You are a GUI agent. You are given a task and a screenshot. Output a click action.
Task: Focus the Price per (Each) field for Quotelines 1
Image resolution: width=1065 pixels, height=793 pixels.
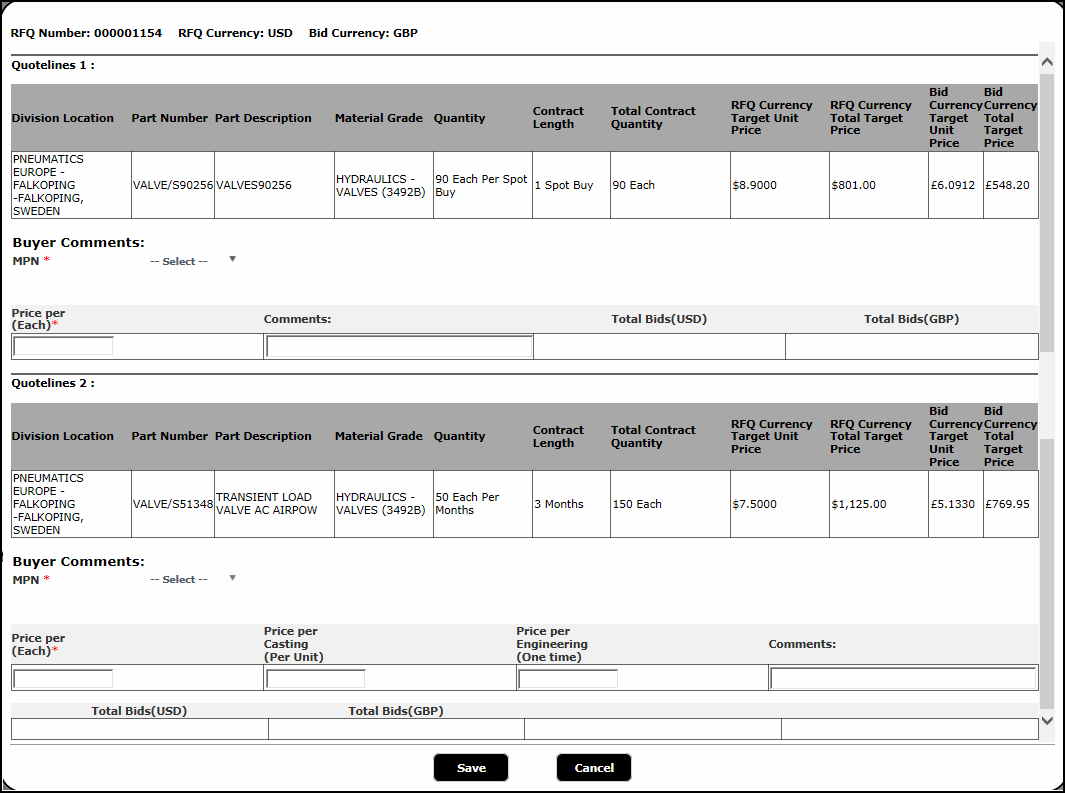[63, 346]
